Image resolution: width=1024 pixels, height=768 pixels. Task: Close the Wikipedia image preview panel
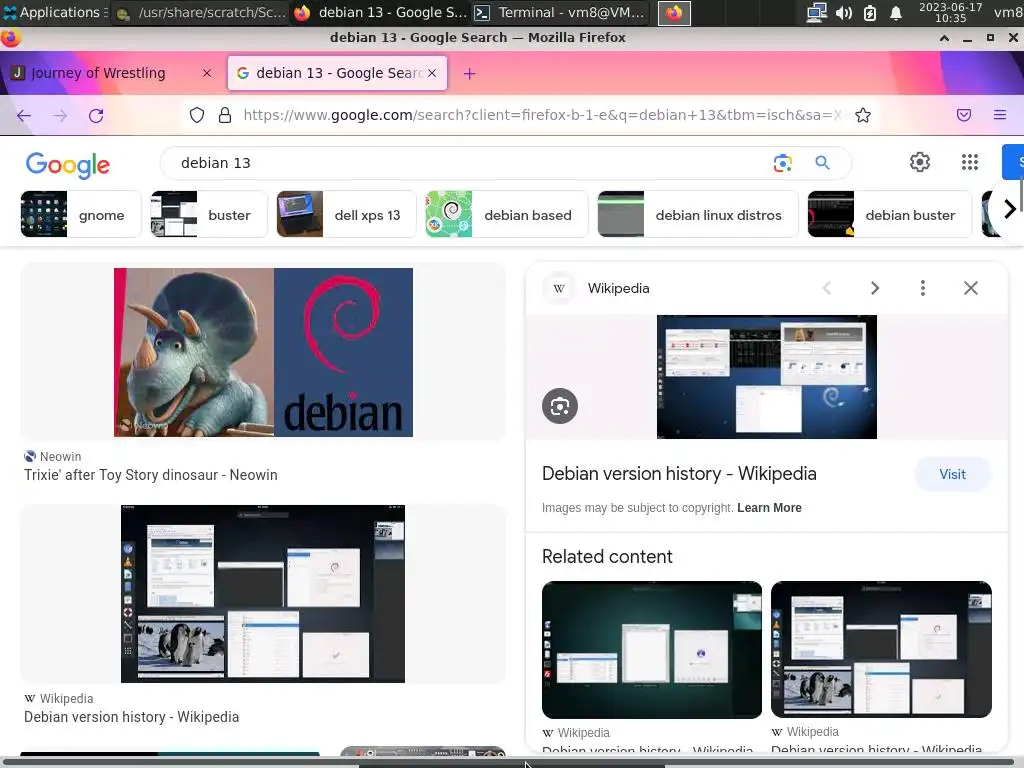pos(970,288)
